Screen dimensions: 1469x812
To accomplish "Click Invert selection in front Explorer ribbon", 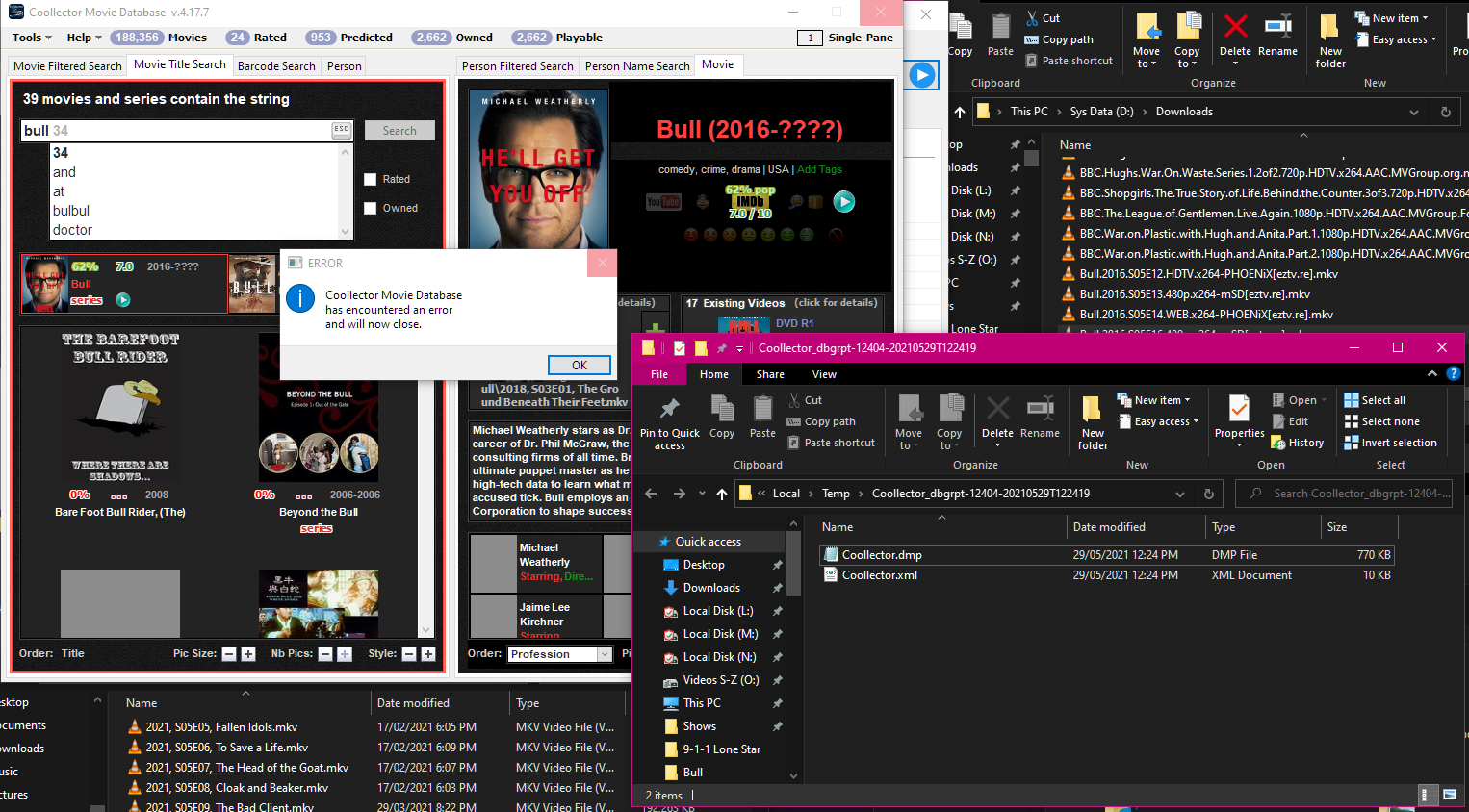I will (1390, 443).
